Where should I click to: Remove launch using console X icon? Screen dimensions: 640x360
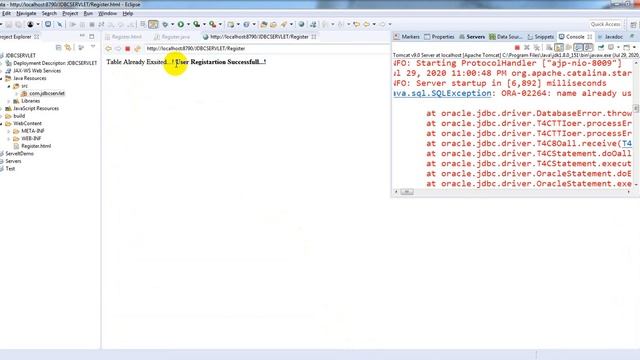[527, 48]
